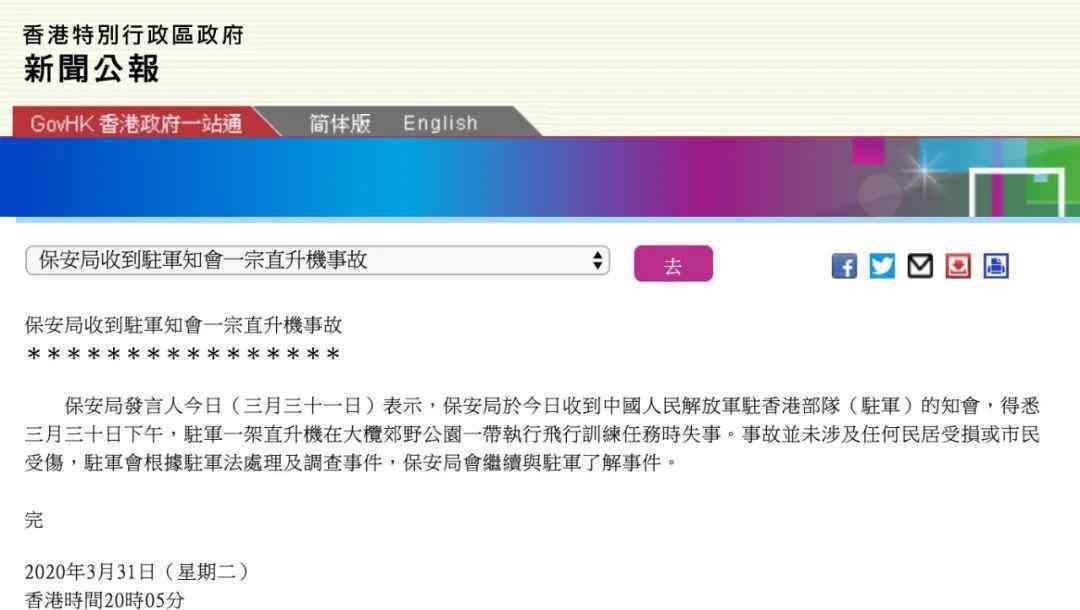Email this press release via envelope icon
Image resolution: width=1080 pixels, height=610 pixels.
[920, 266]
